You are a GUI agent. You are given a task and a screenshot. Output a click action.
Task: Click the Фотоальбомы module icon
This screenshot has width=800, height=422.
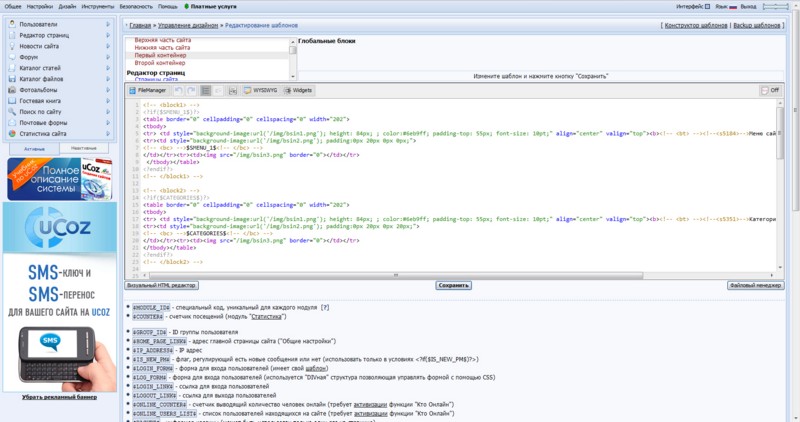[x=11, y=89]
